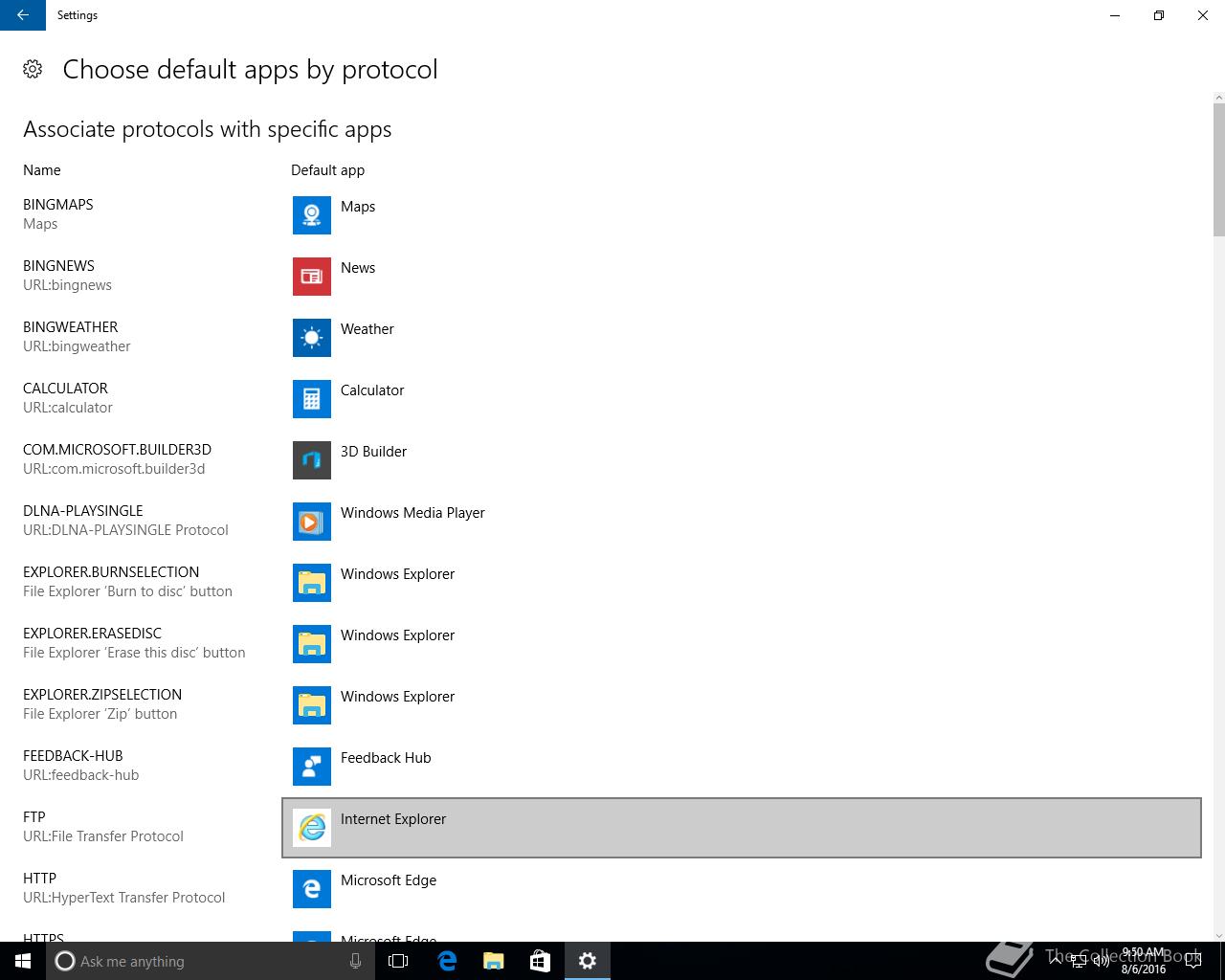
Task: Click the Feedback Hub app icon
Action: [312, 767]
